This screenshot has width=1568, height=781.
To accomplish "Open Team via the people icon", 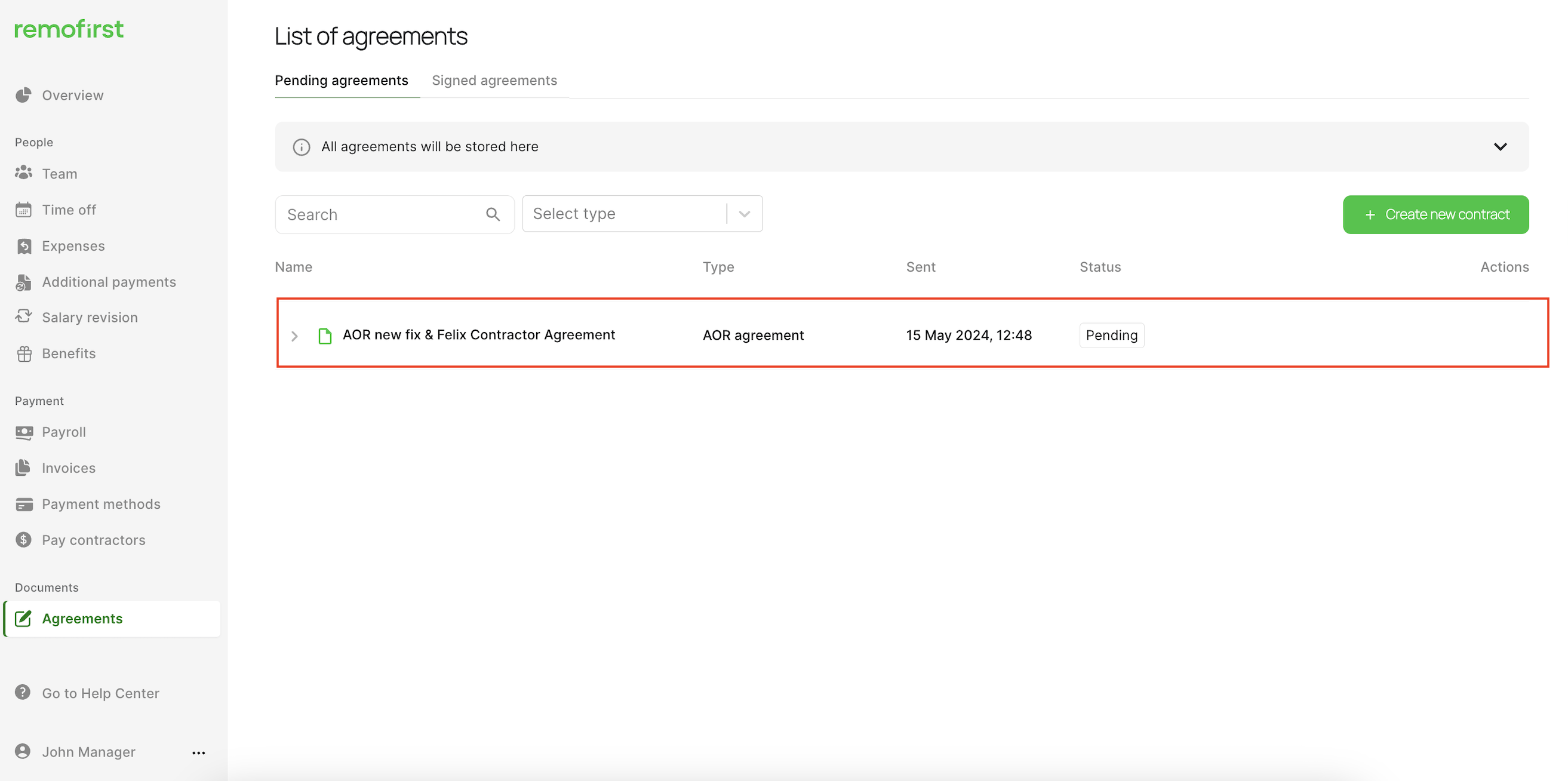I will (23, 173).
